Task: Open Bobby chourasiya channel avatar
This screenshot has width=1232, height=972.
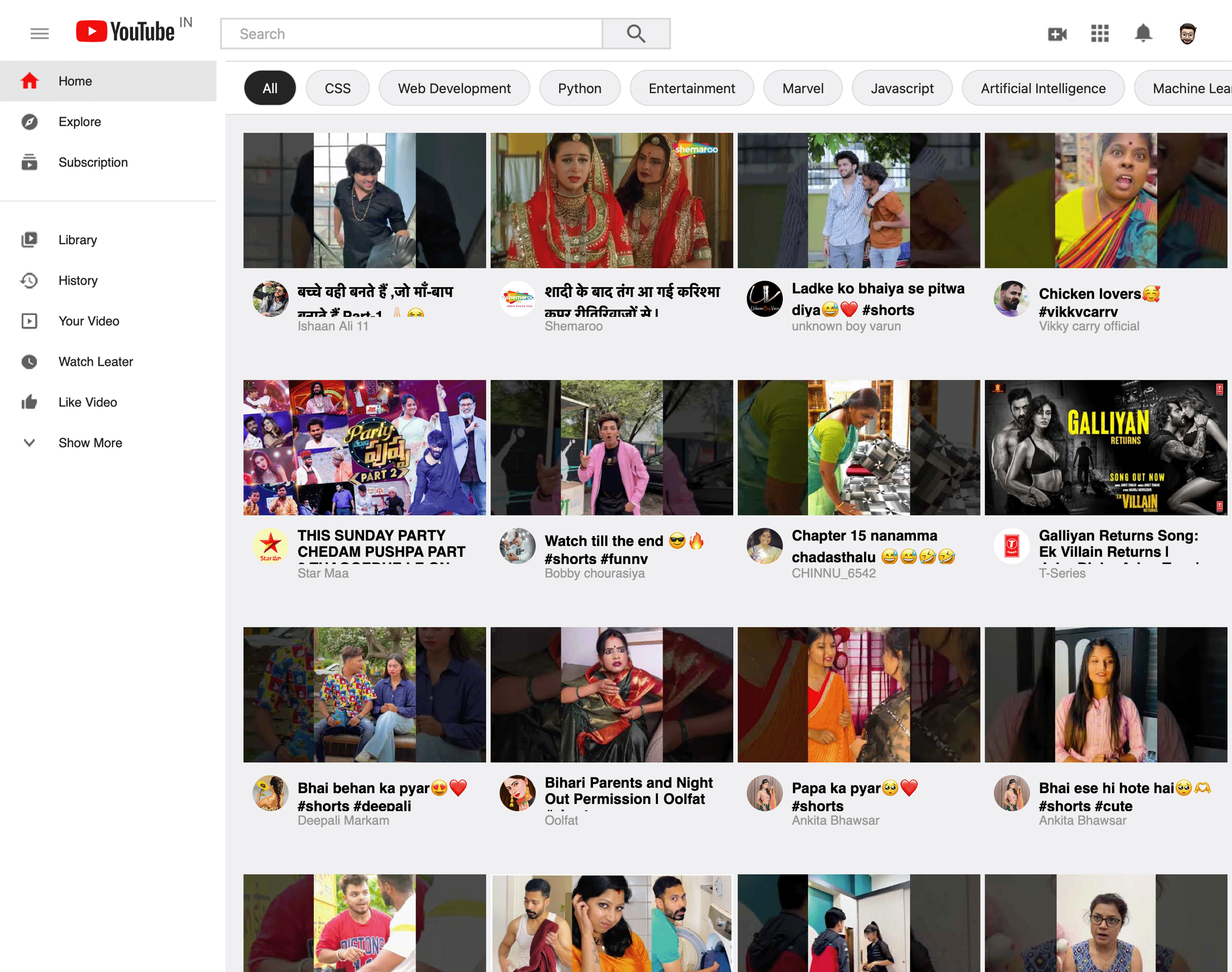Action: (517, 546)
